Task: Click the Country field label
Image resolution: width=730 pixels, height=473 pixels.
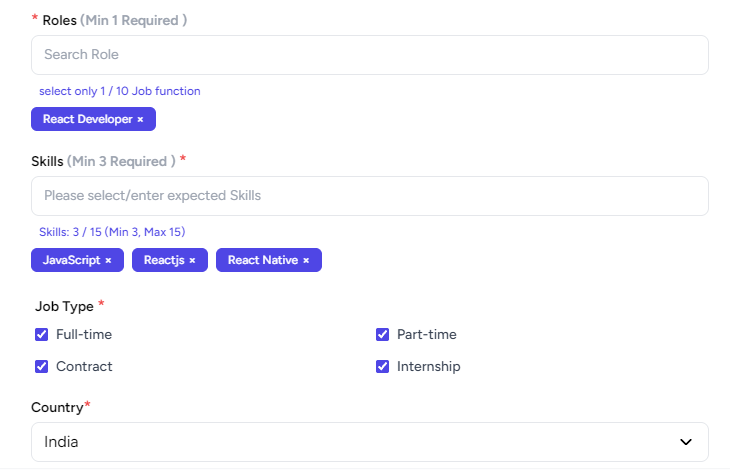Action: [57, 407]
